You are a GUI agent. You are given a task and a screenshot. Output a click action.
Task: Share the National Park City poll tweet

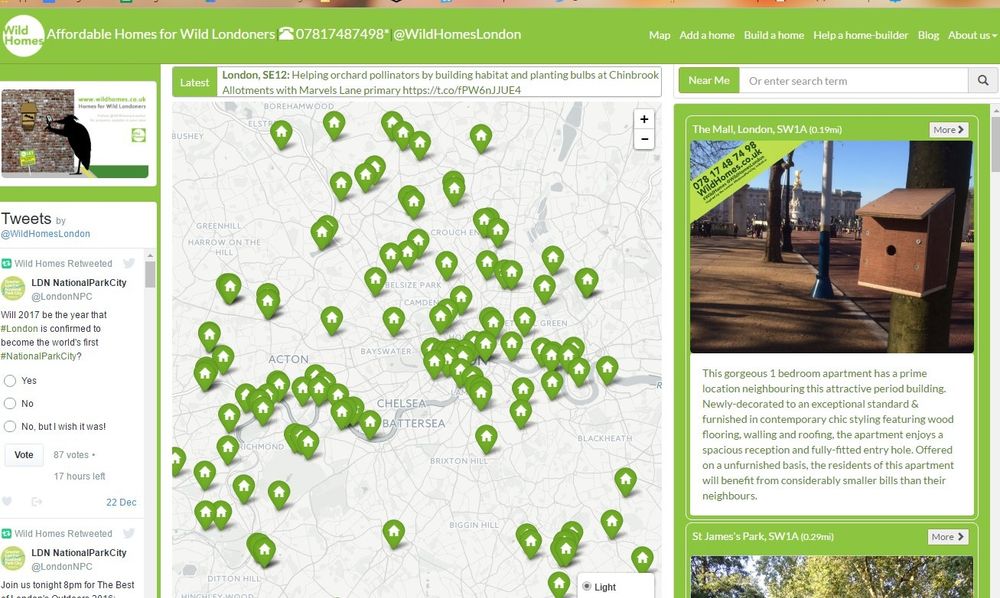(x=36, y=502)
